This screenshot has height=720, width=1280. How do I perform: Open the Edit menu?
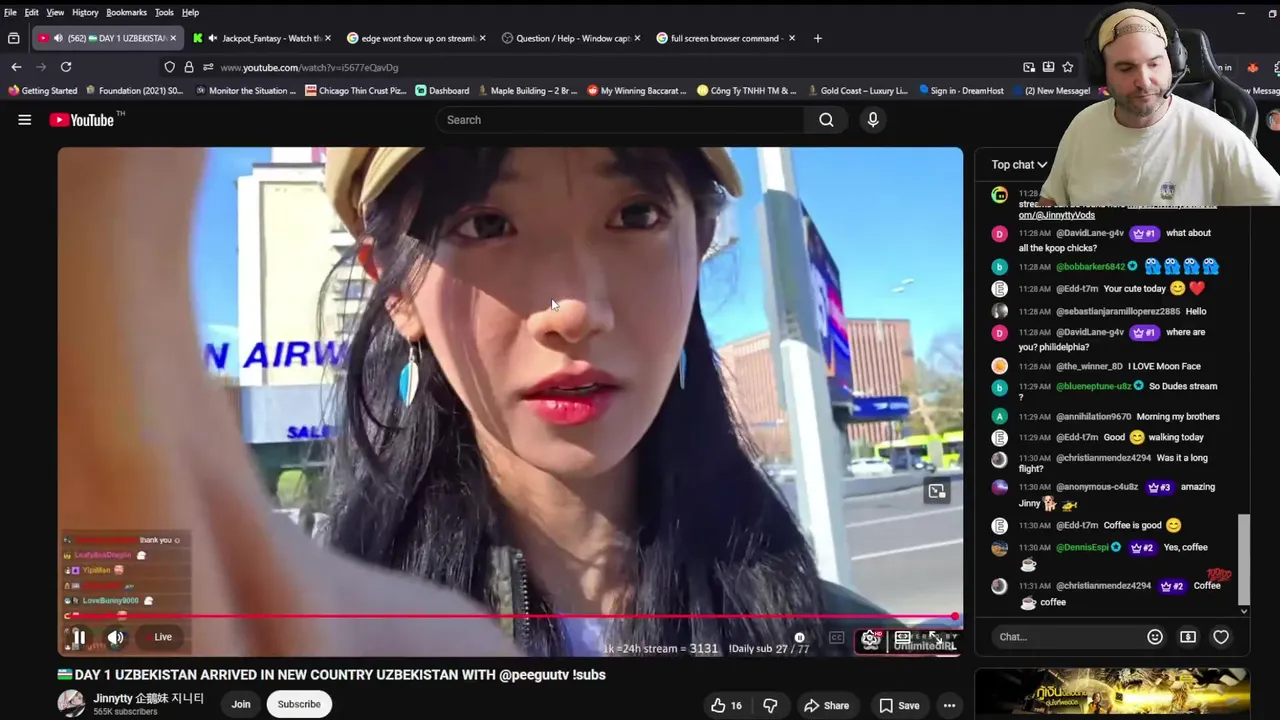coord(32,12)
